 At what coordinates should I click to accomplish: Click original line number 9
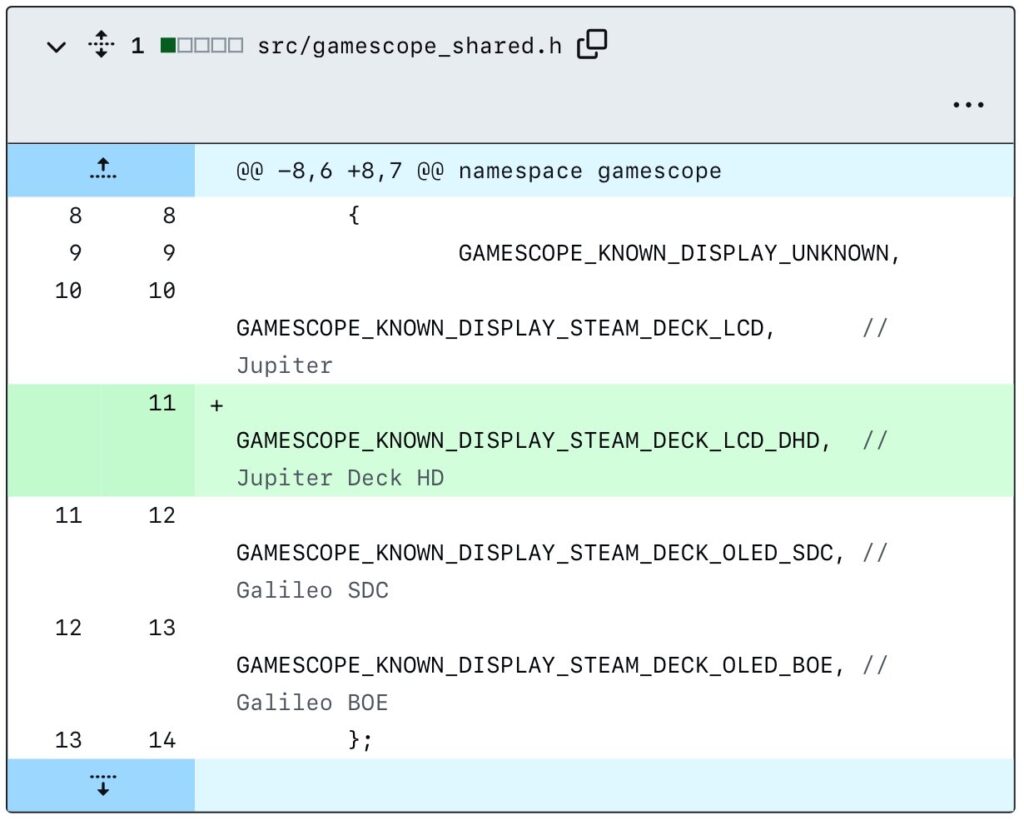(x=75, y=253)
